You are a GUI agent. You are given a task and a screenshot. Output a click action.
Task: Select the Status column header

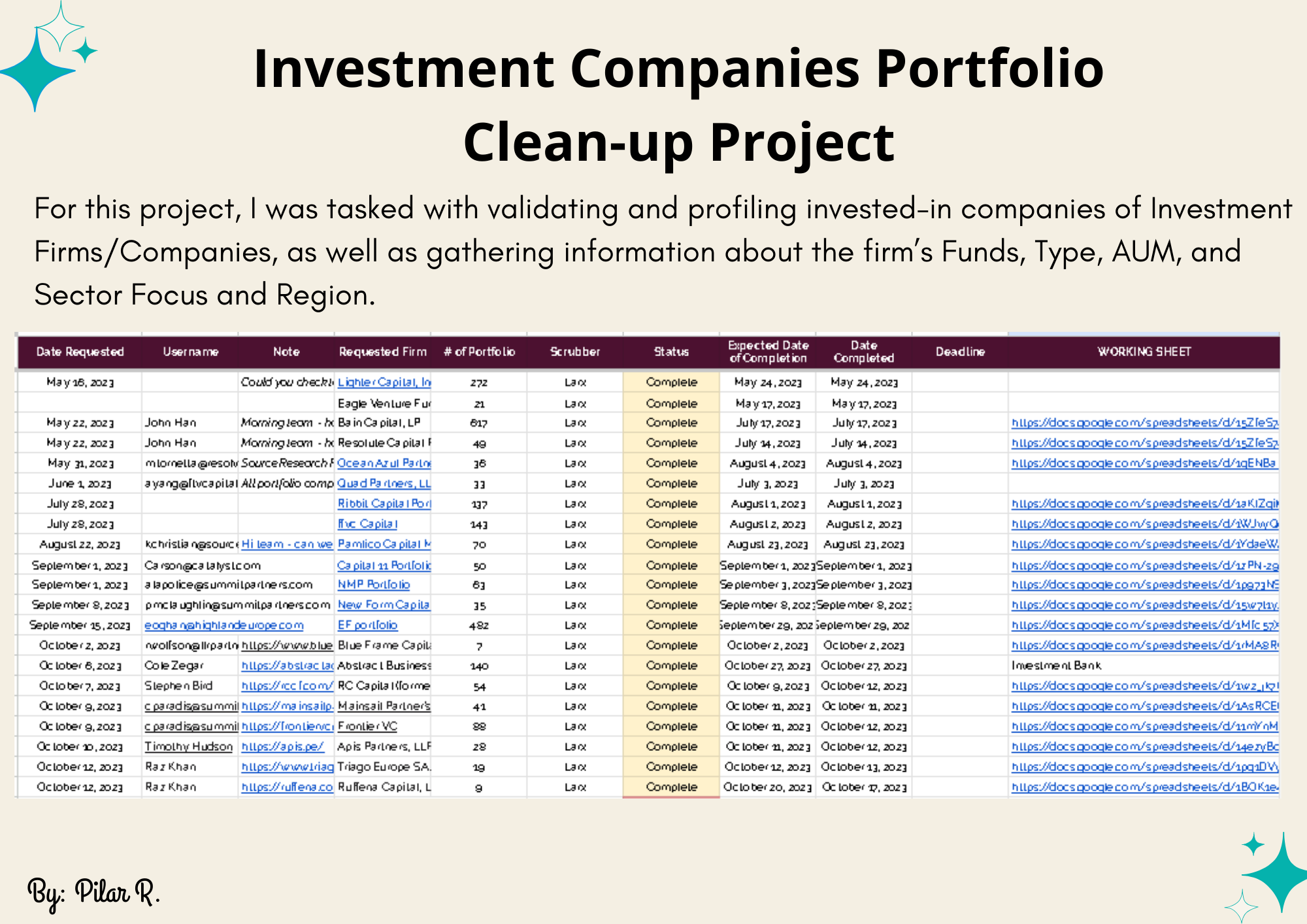(671, 352)
